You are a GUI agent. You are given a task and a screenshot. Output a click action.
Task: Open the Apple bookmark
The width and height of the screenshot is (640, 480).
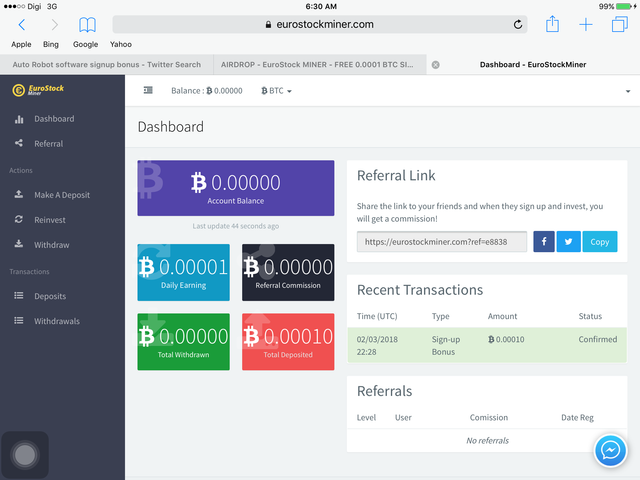21,44
